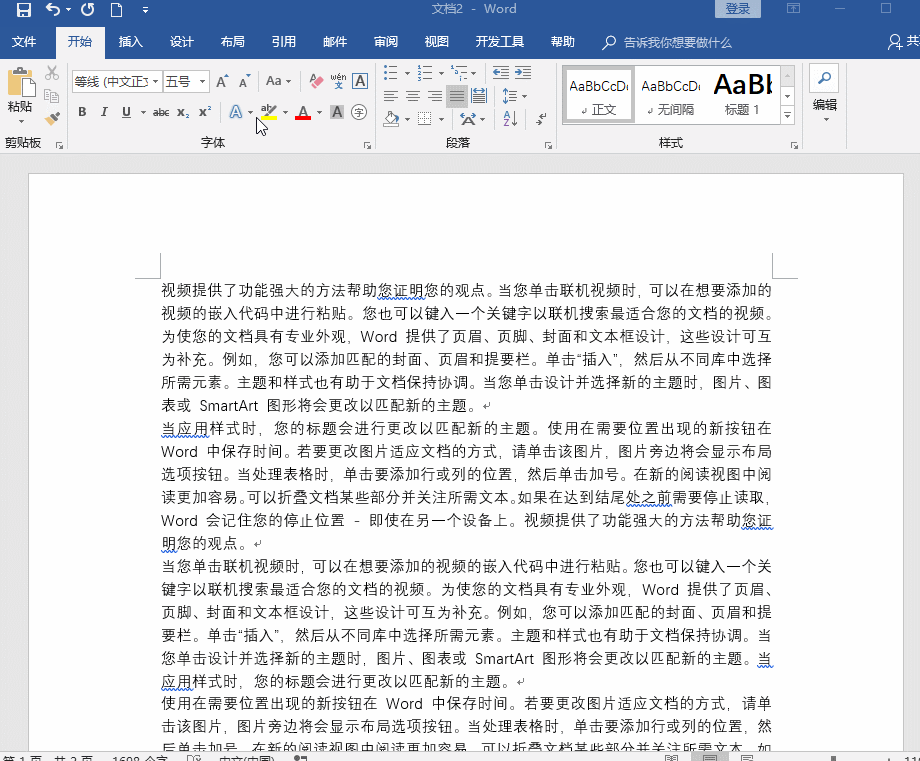The image size is (920, 761).
Task: Open the Format Painter tool
Action: click(53, 119)
